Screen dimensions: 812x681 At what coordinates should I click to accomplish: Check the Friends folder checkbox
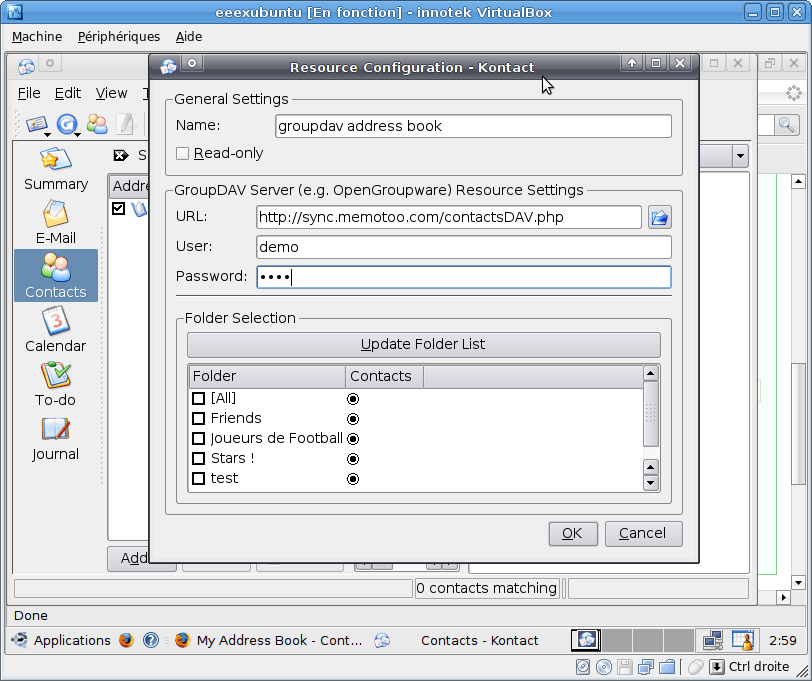pyautogui.click(x=198, y=418)
